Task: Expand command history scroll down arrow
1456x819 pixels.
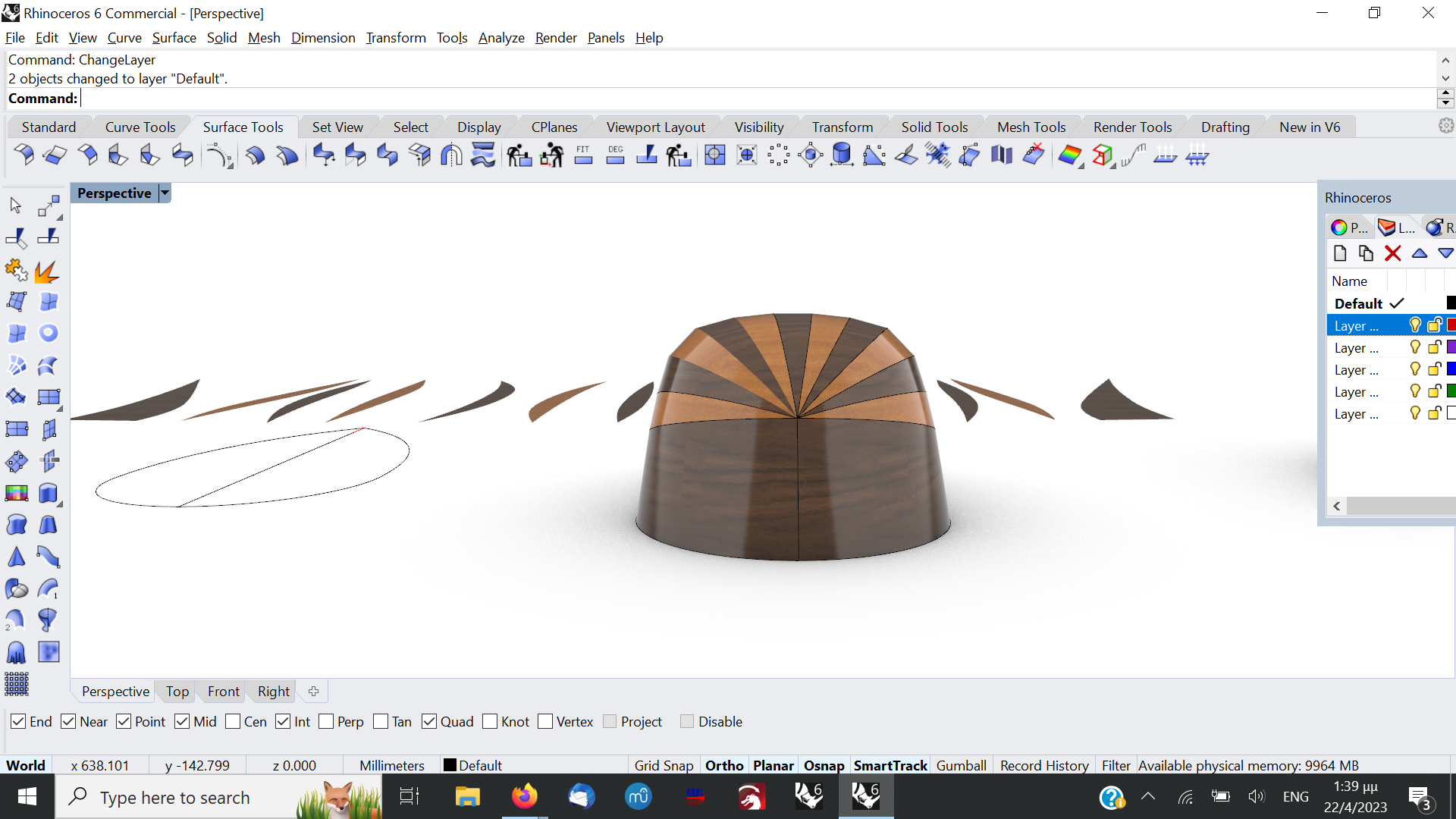Action: (1445, 78)
